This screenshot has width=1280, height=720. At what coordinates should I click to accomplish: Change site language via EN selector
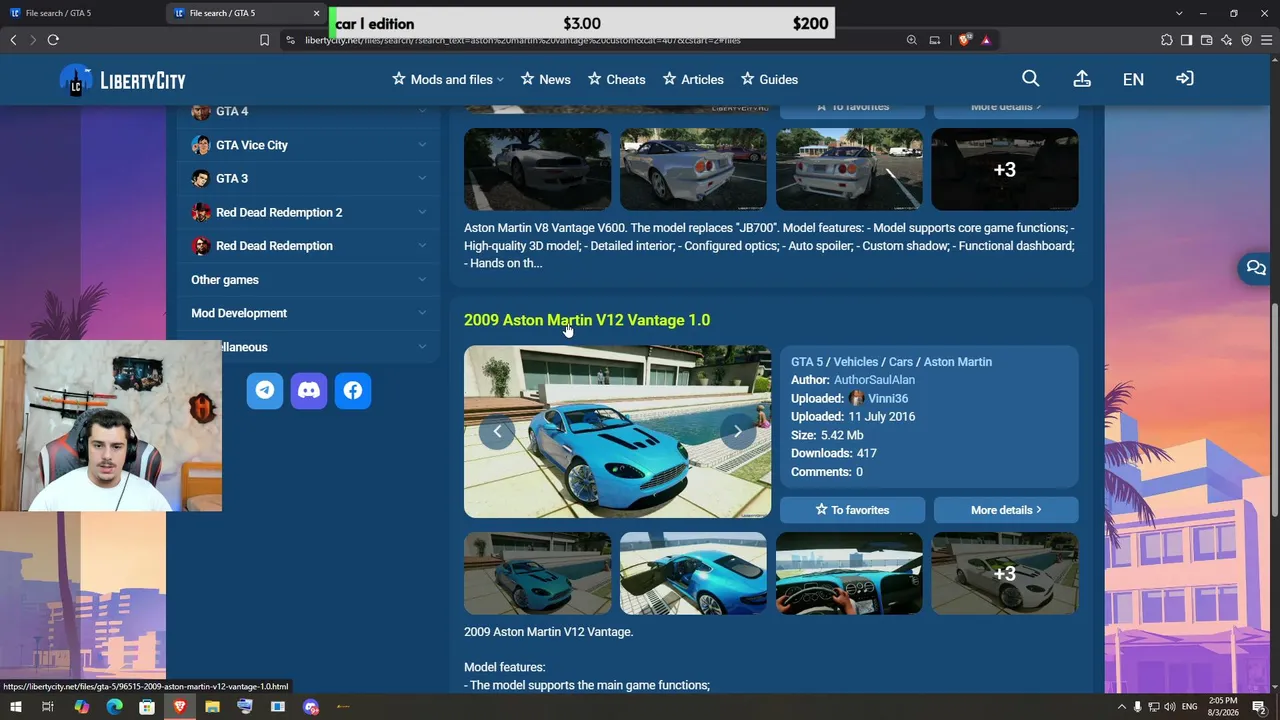pyautogui.click(x=1133, y=79)
